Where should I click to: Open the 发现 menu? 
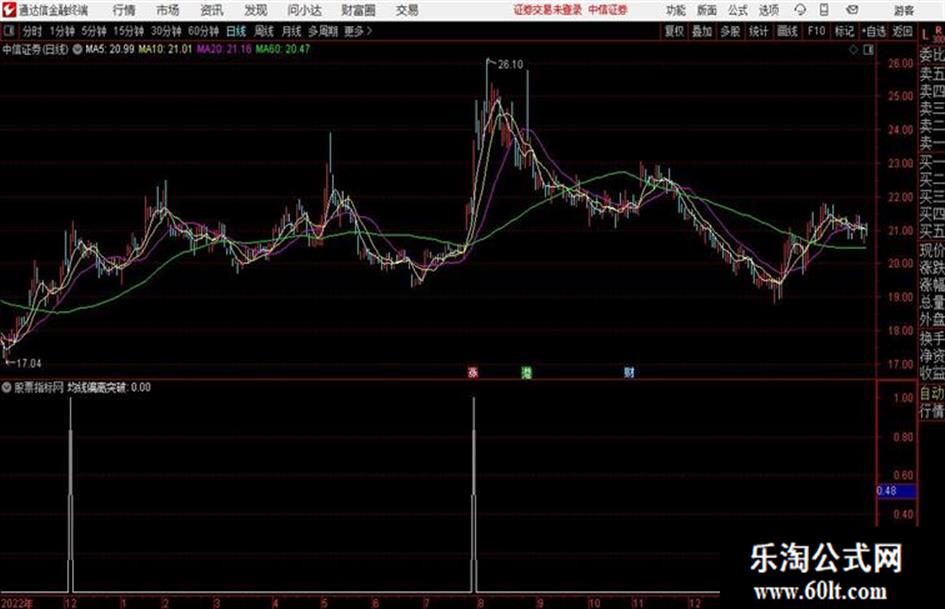[256, 10]
